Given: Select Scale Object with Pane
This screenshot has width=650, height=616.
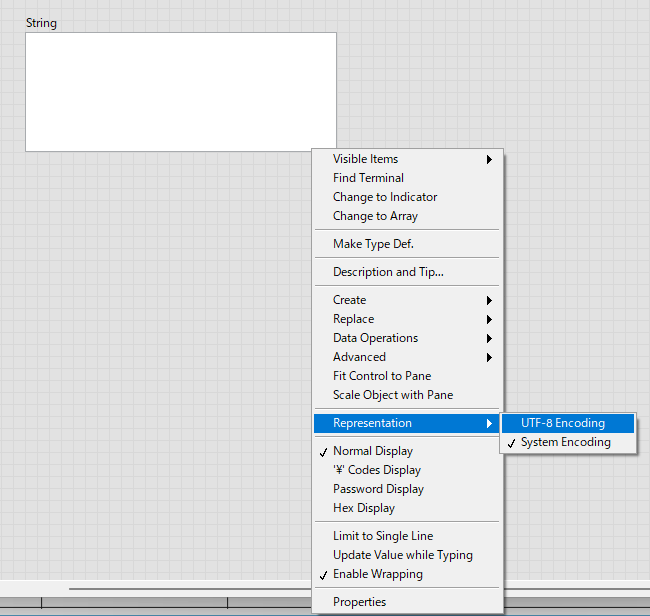Looking at the screenshot, I should click(407, 395).
